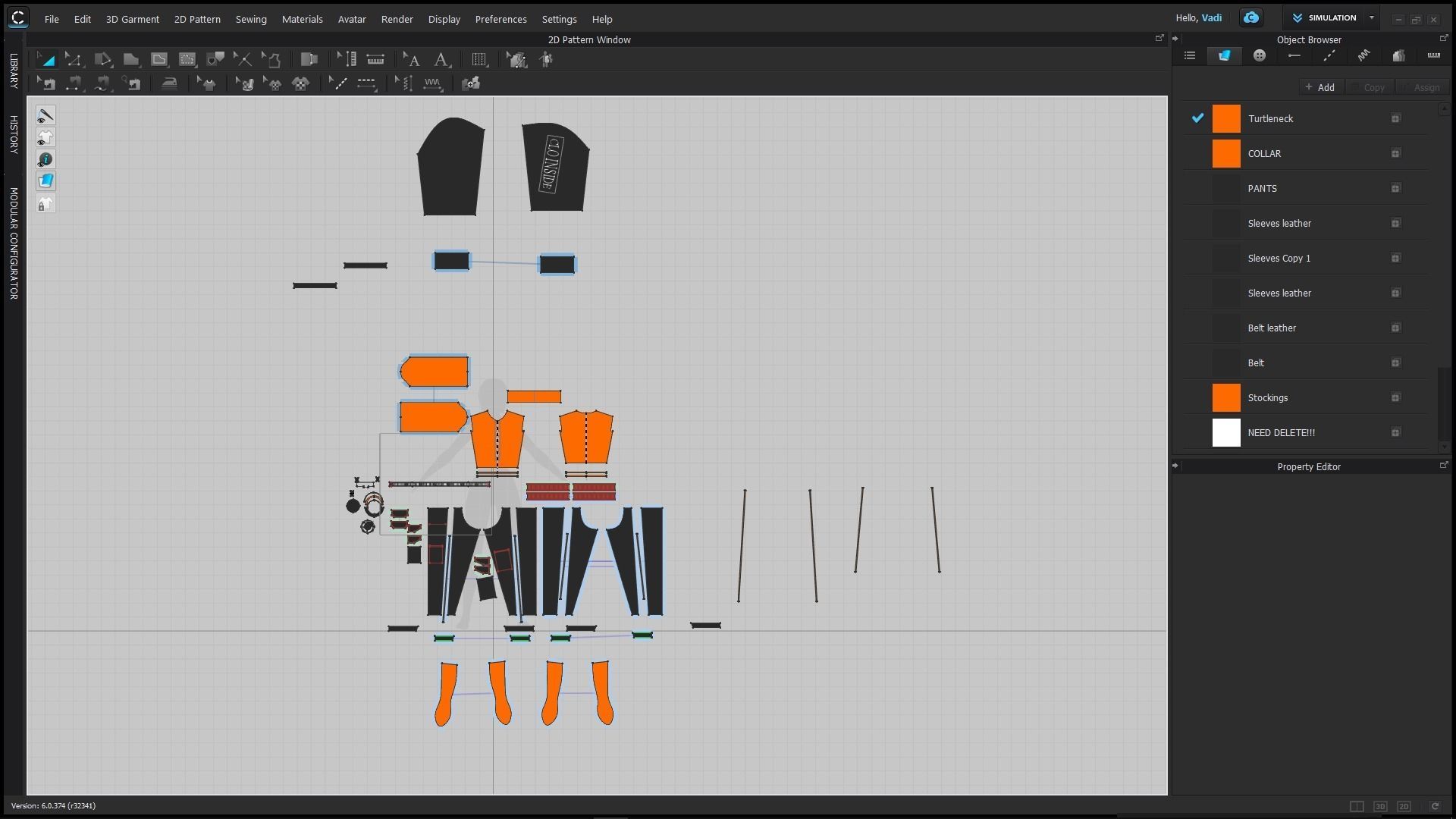Image resolution: width=1456 pixels, height=819 pixels.
Task: Open the vertical LIBRARY sidebar tab
Action: 13,71
